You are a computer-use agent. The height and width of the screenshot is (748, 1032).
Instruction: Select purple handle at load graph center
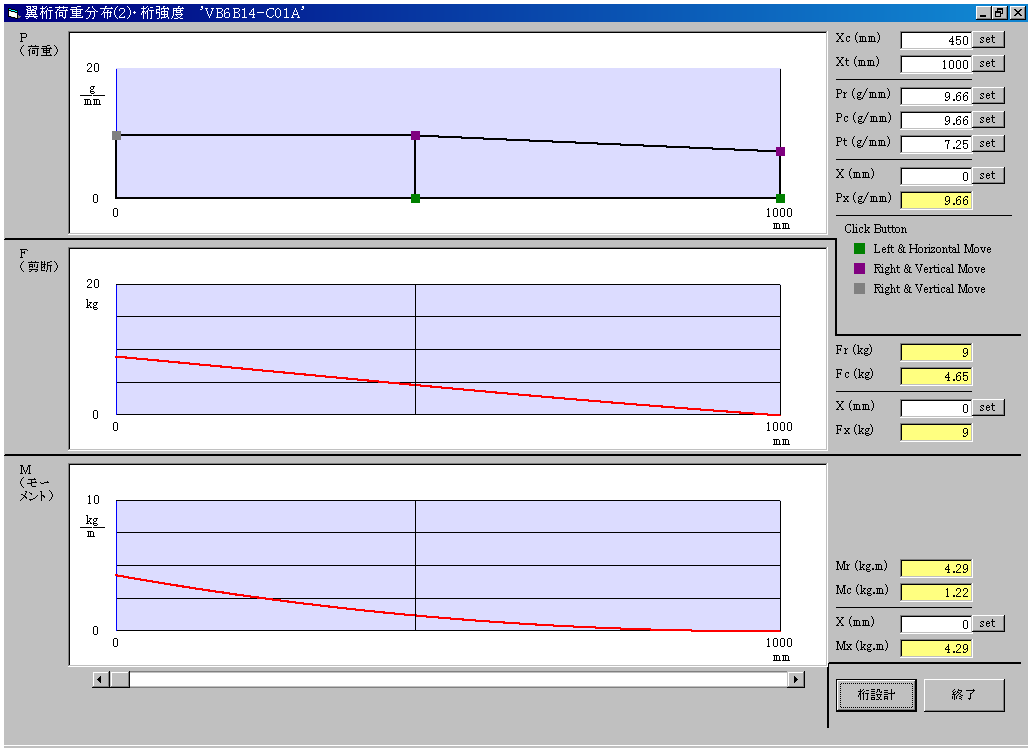pos(415,135)
